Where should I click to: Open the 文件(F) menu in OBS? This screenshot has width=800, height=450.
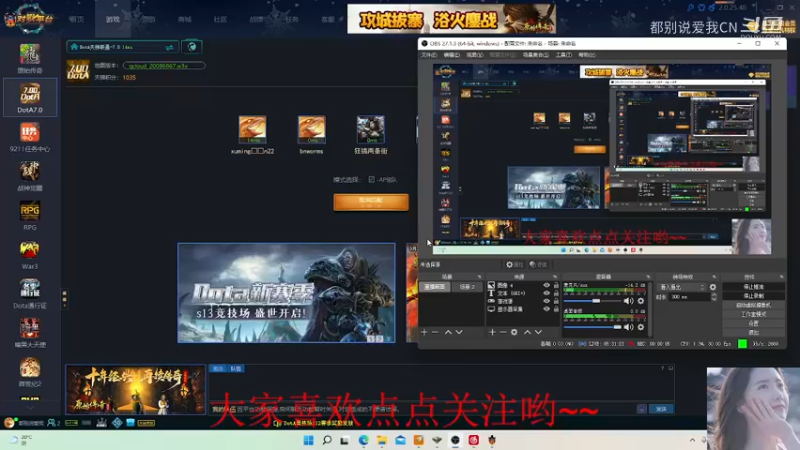point(429,55)
